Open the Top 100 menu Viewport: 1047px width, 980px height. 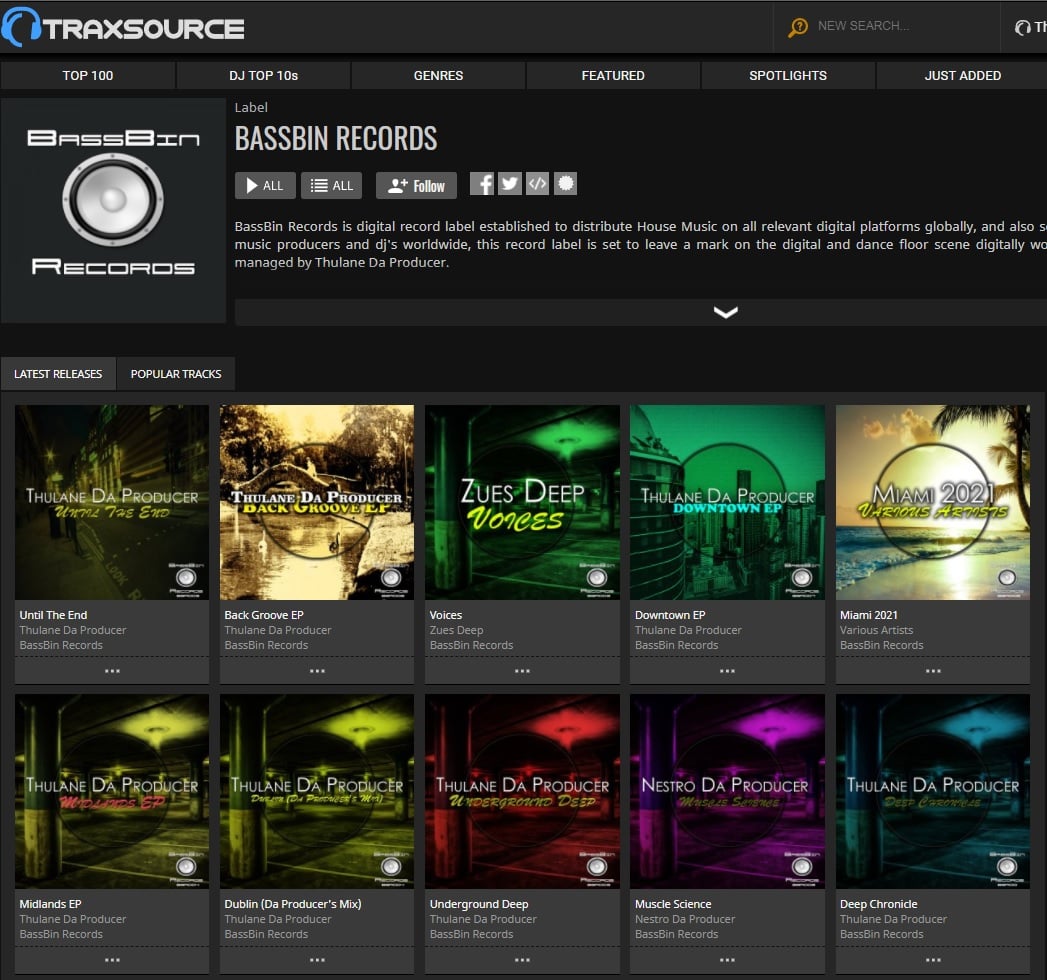pos(87,75)
